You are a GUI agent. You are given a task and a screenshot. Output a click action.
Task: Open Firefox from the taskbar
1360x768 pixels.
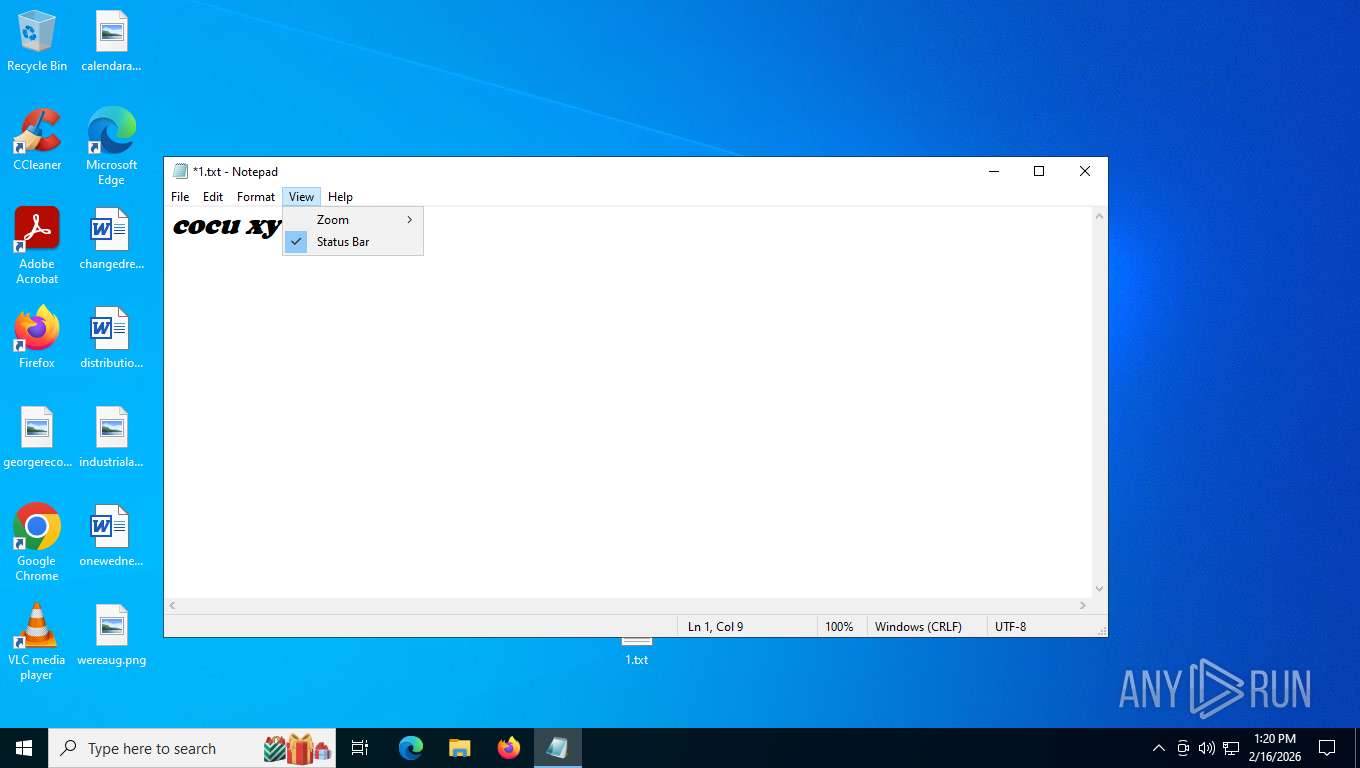click(x=509, y=748)
